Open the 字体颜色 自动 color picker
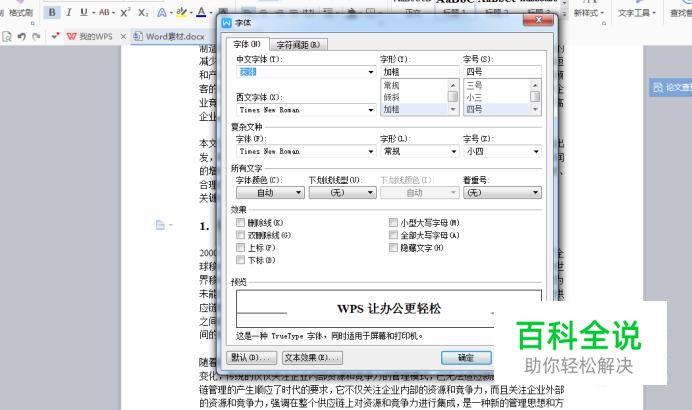 [270, 192]
